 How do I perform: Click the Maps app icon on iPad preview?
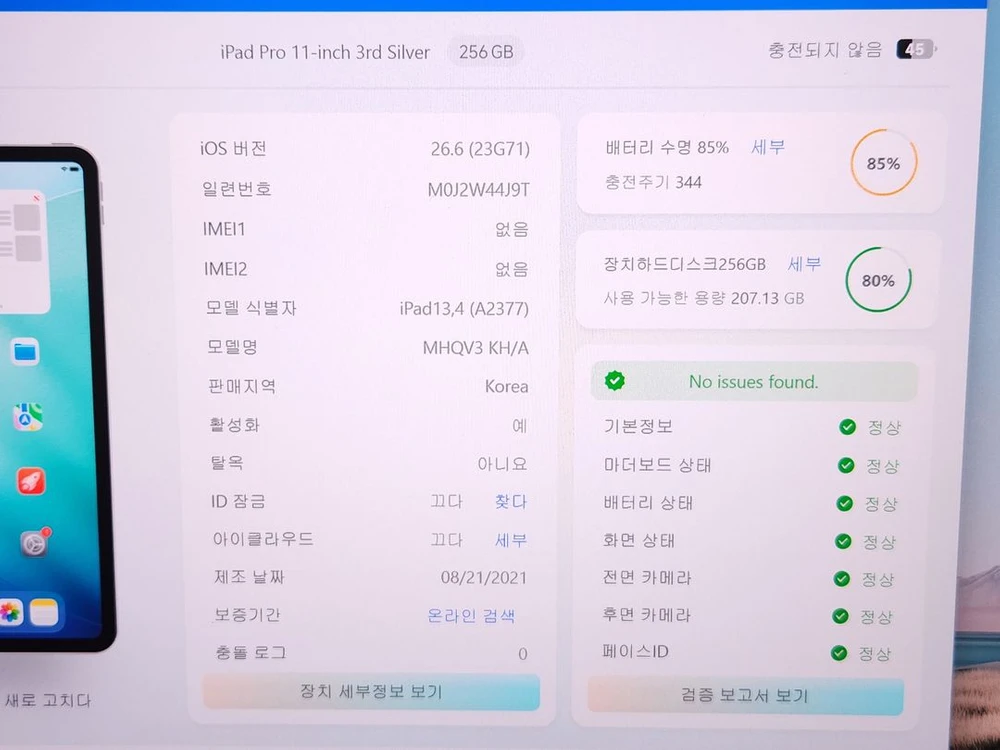coord(28,417)
